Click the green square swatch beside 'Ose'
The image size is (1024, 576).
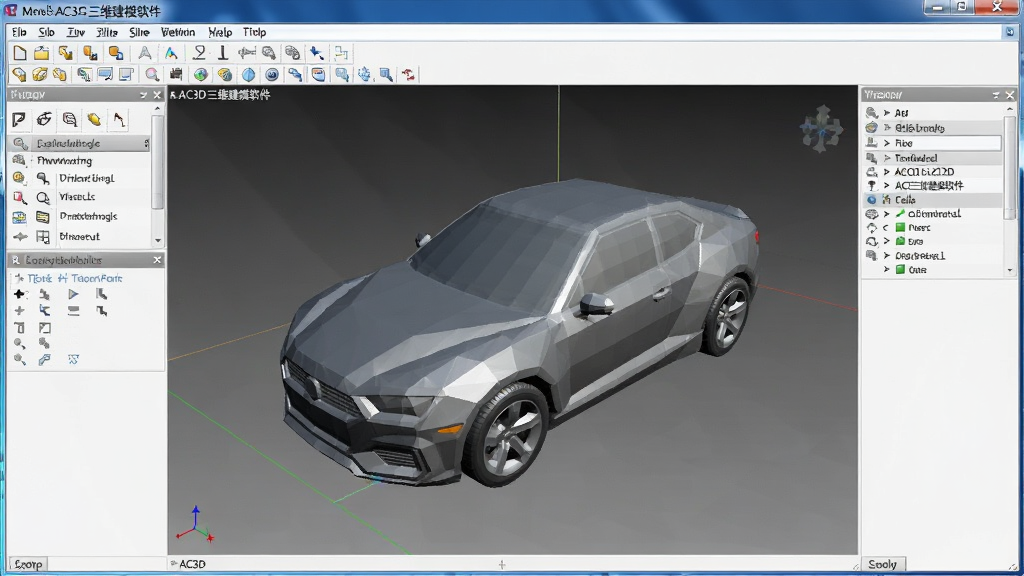tap(901, 269)
